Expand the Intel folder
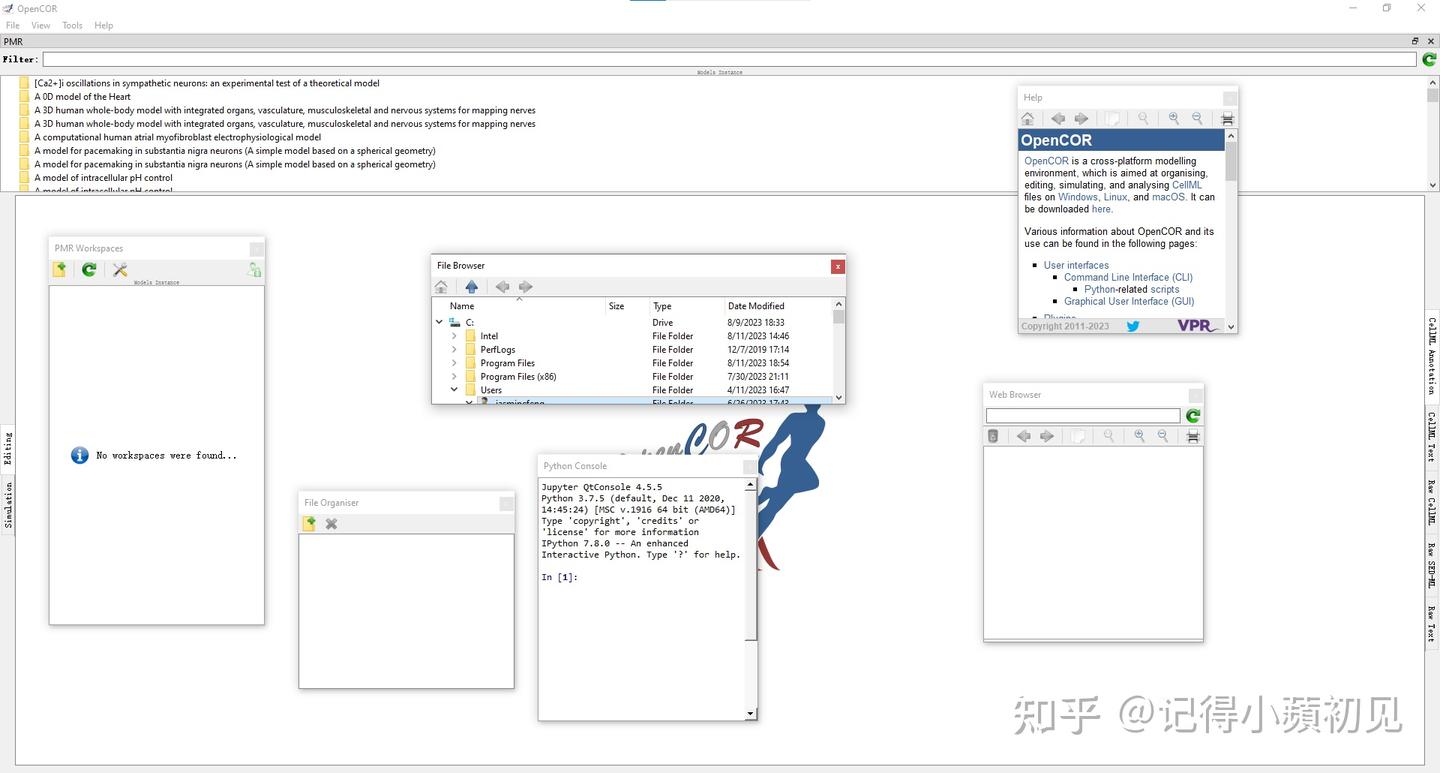1440x773 pixels. [454, 336]
